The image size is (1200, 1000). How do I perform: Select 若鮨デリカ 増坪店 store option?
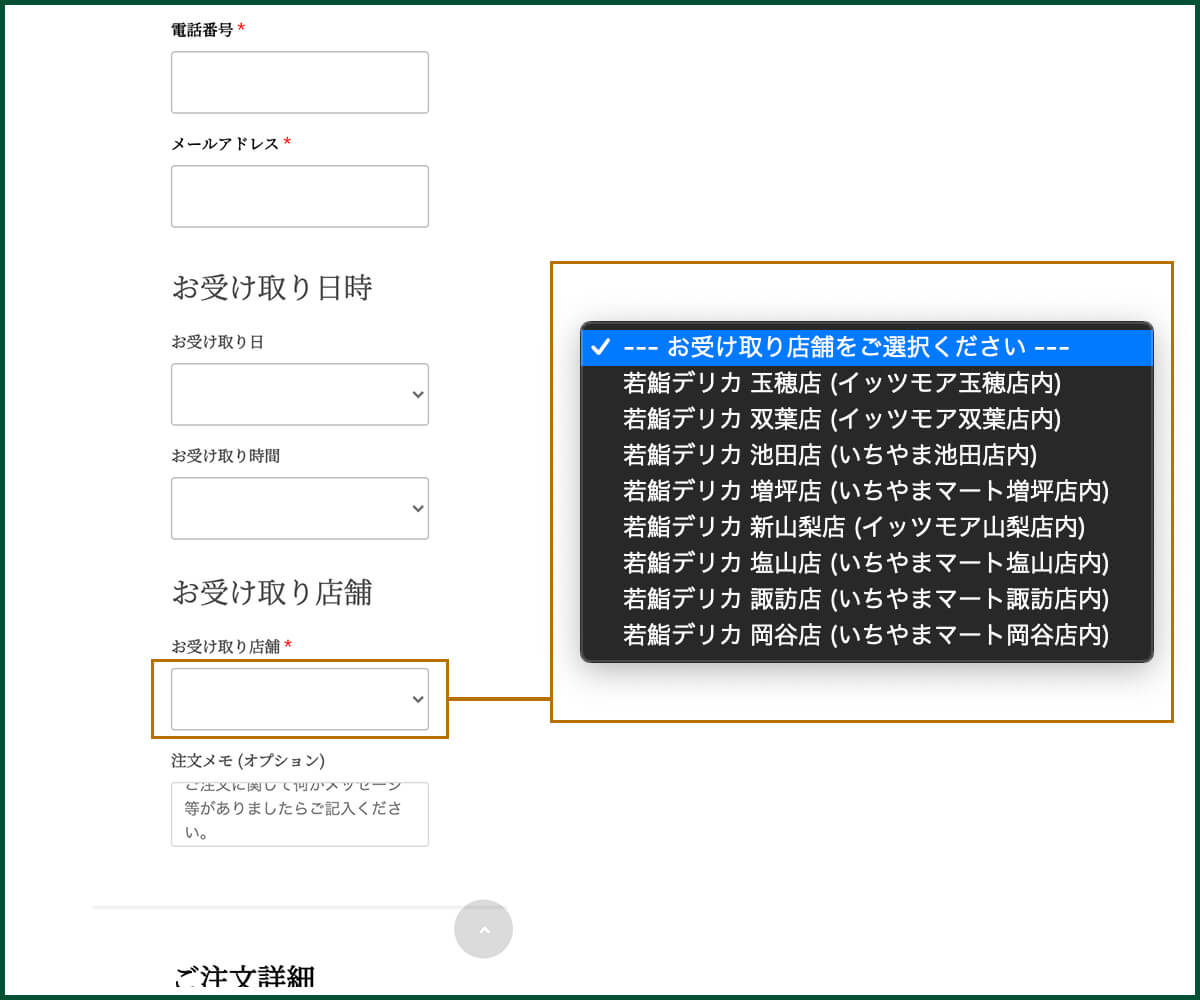[866, 491]
